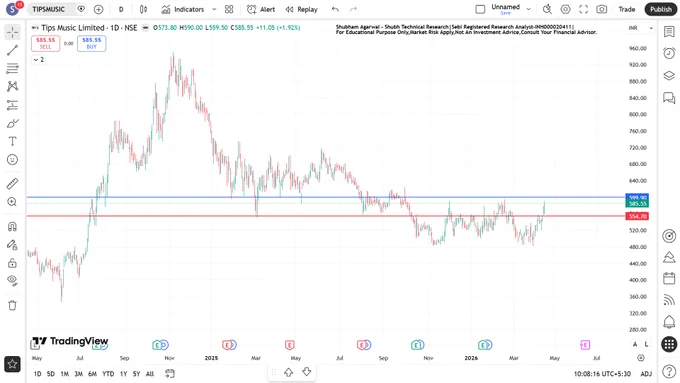Open the screeners target icon
680x383 pixels.
pyautogui.click(x=669, y=236)
